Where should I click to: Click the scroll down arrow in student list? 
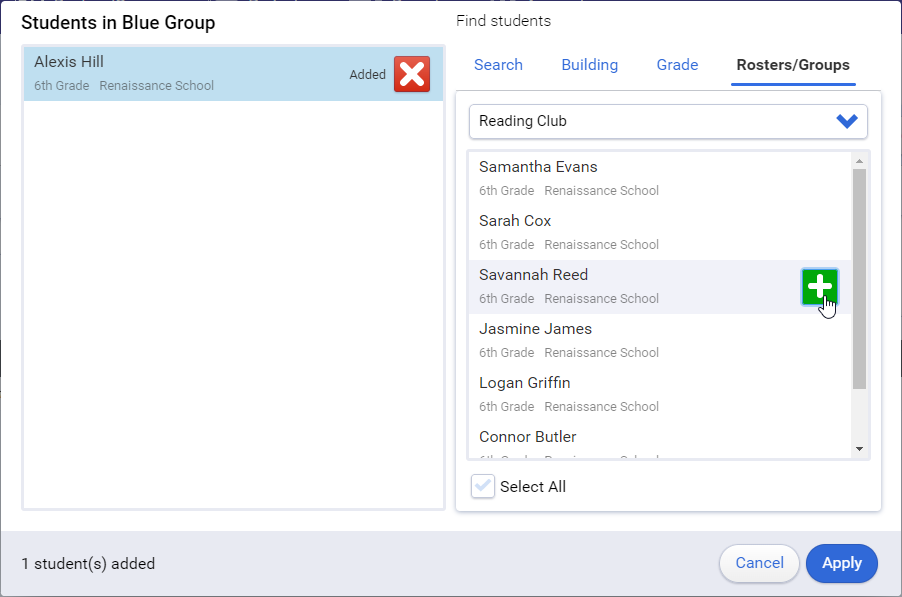859,449
